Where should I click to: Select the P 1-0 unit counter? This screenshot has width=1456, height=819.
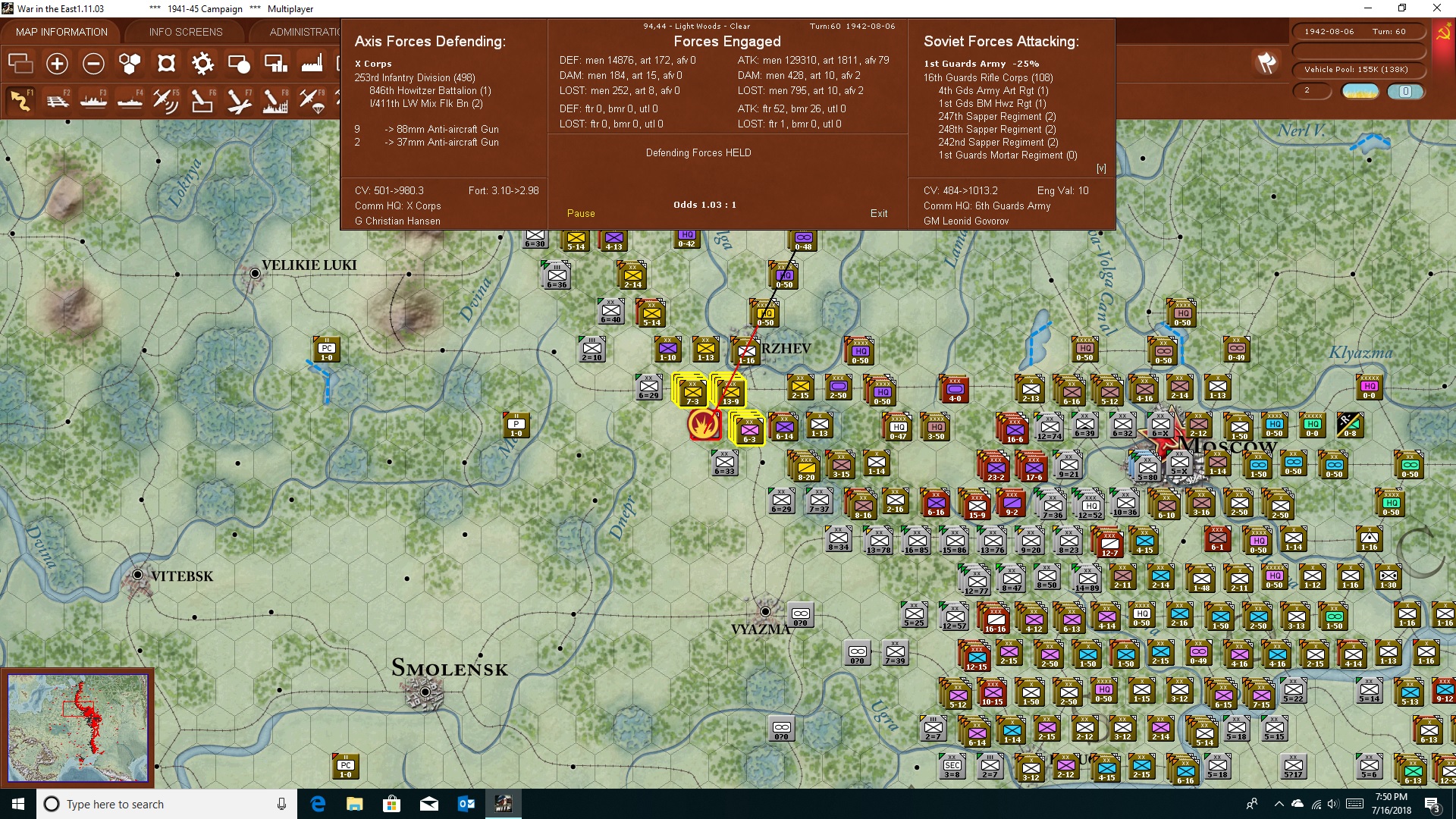click(516, 426)
